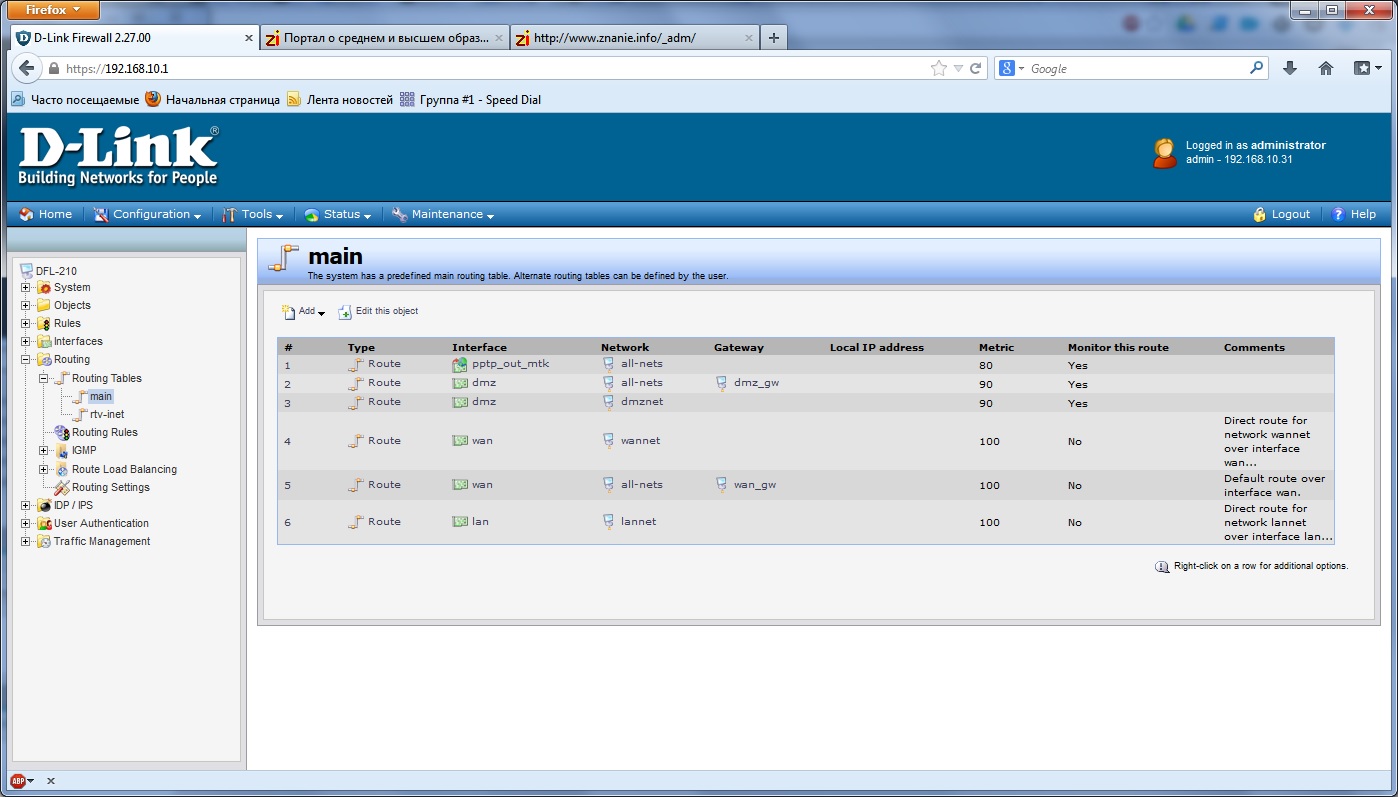Click Edit this object button
This screenshot has height=797, width=1398.
(378, 312)
